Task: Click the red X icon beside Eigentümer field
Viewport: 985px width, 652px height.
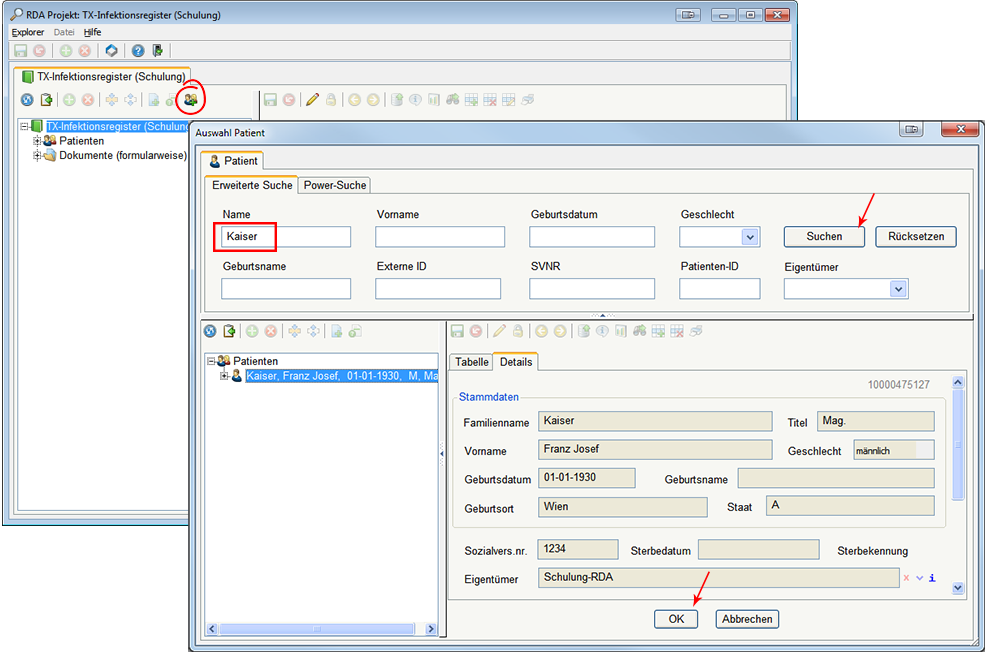Action: tap(906, 578)
